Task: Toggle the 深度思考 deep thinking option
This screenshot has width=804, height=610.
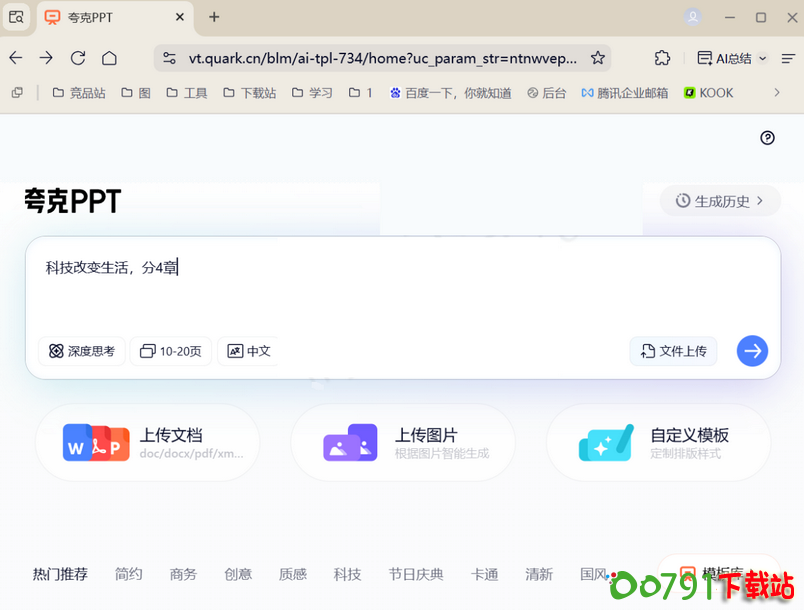Action: (x=82, y=351)
